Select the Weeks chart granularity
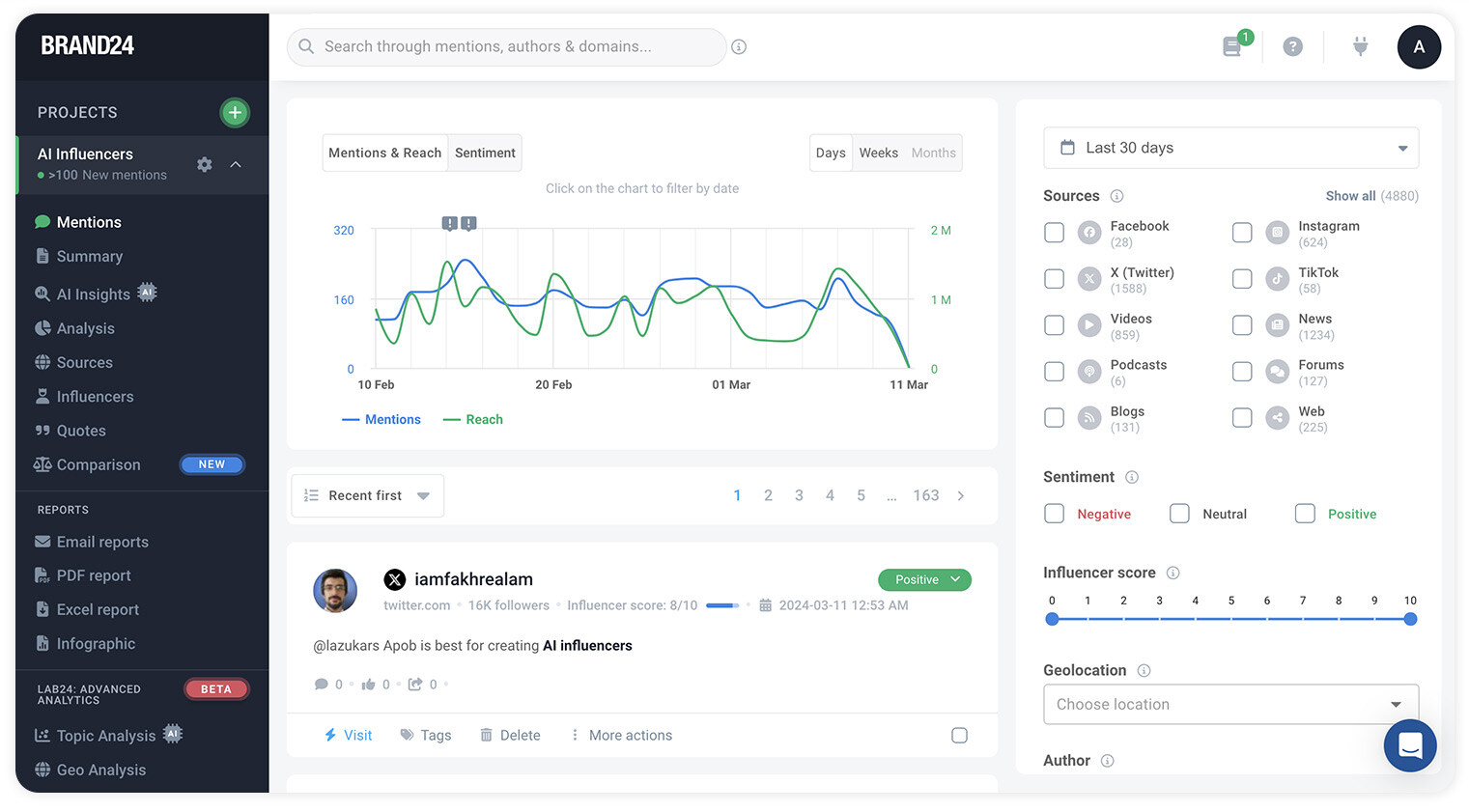1469x812 pixels. coord(878,153)
